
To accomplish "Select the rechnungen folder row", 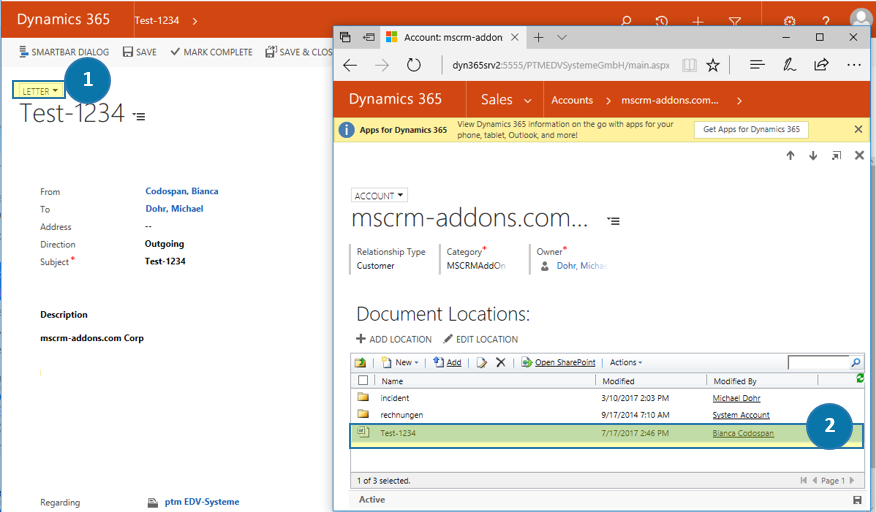I will tap(606, 415).
